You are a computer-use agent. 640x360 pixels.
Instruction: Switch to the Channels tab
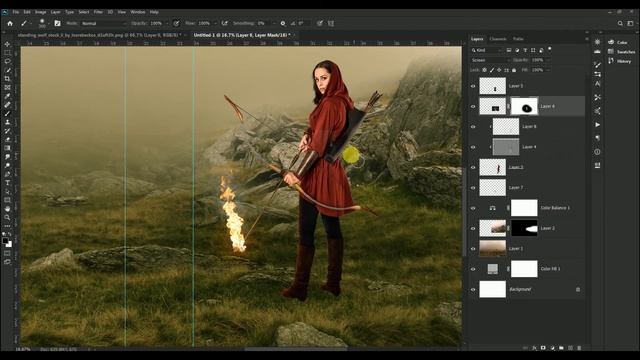pyautogui.click(x=498, y=39)
